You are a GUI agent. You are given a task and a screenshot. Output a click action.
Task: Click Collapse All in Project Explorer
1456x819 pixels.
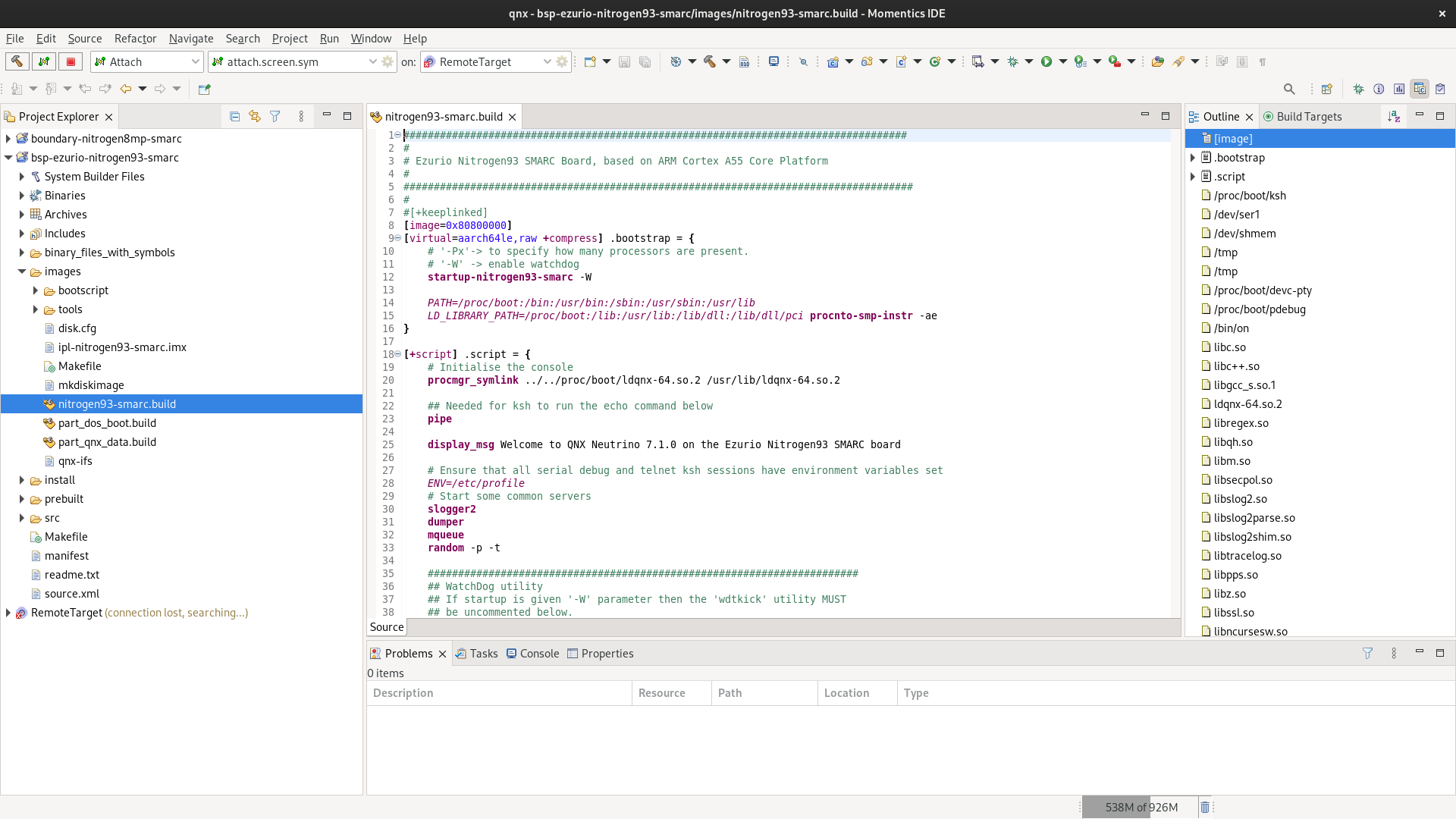click(x=234, y=116)
